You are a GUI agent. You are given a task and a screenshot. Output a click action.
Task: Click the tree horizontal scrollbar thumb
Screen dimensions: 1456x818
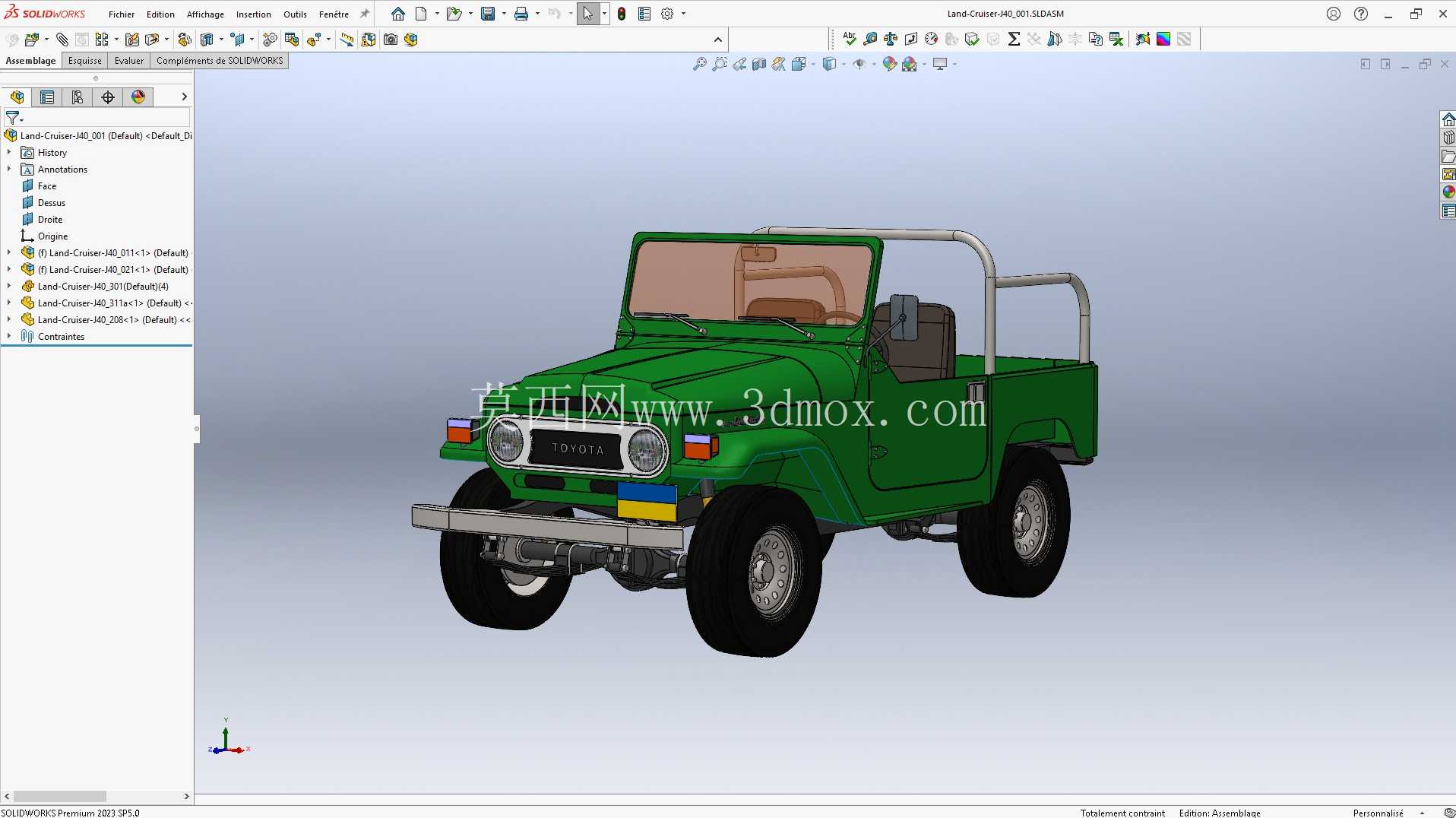[x=60, y=796]
